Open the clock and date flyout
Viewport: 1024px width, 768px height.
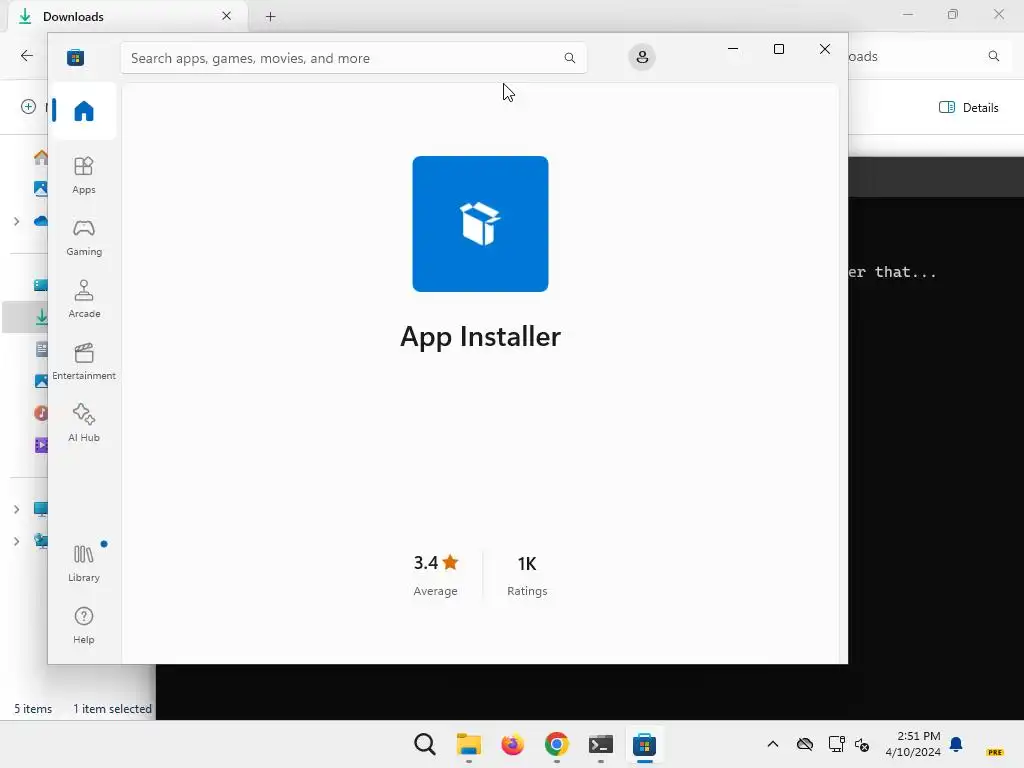[x=913, y=744]
